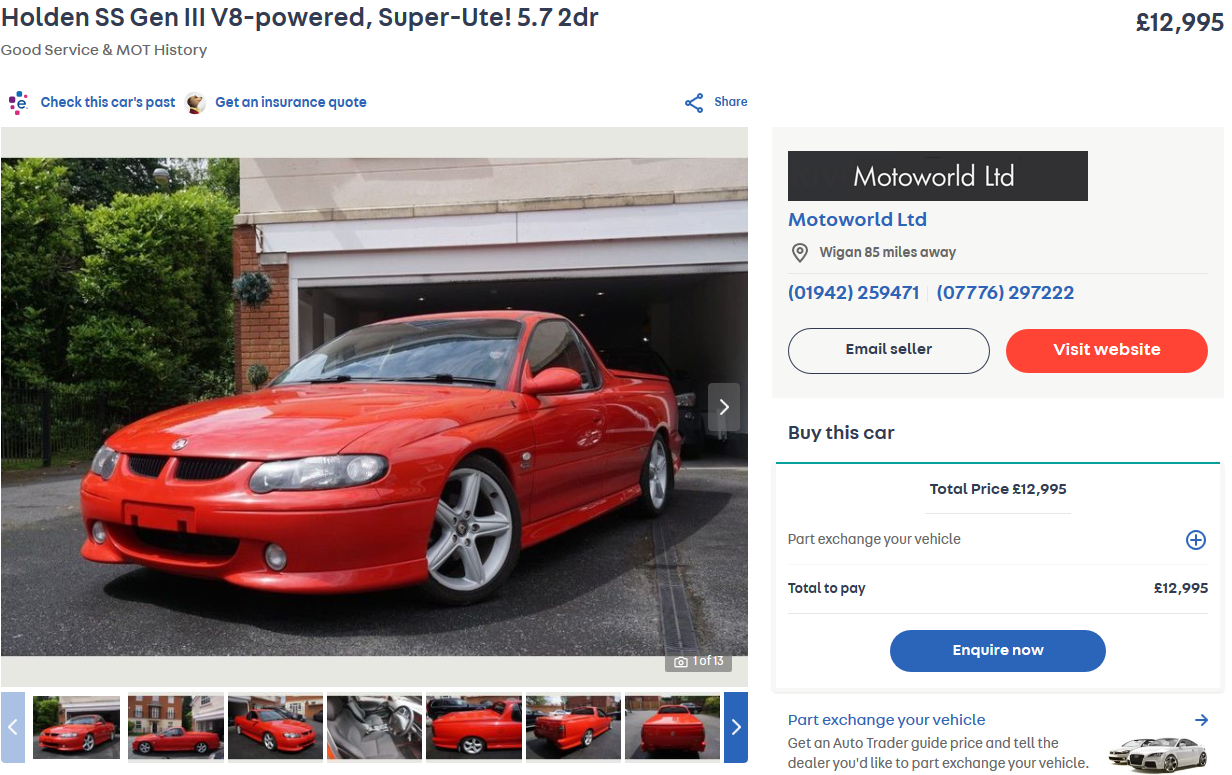Open the Part exchange your vehicle link
Screen dimensions: 1232x775
[x=886, y=719]
